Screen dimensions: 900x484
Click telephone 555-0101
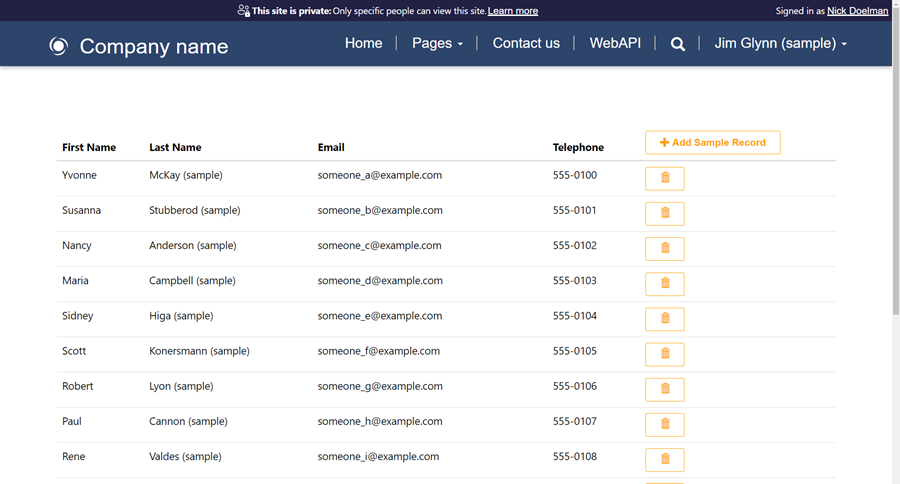(x=575, y=210)
